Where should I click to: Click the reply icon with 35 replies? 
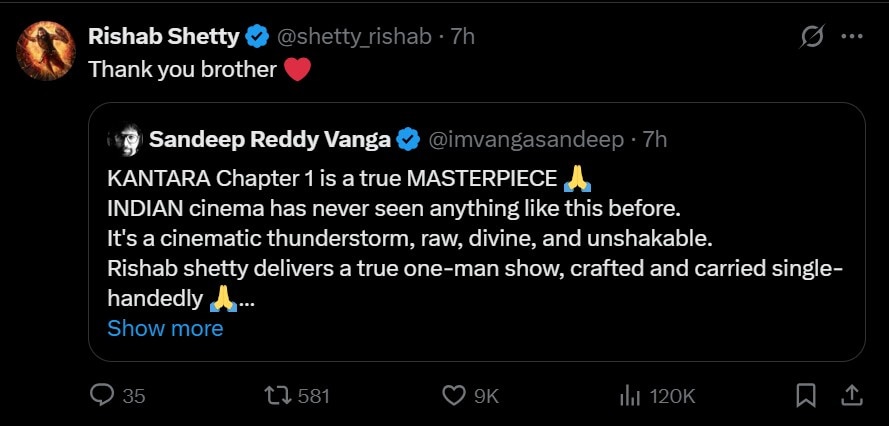coord(103,396)
